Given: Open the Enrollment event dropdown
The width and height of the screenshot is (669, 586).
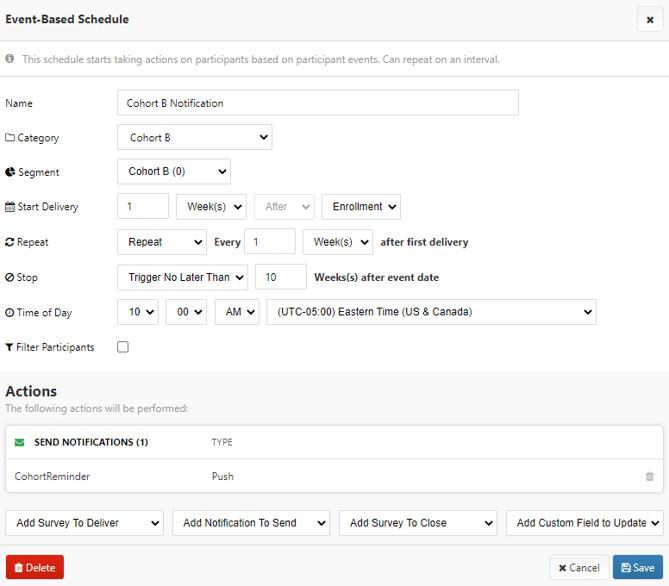Looking at the screenshot, I should 361,207.
